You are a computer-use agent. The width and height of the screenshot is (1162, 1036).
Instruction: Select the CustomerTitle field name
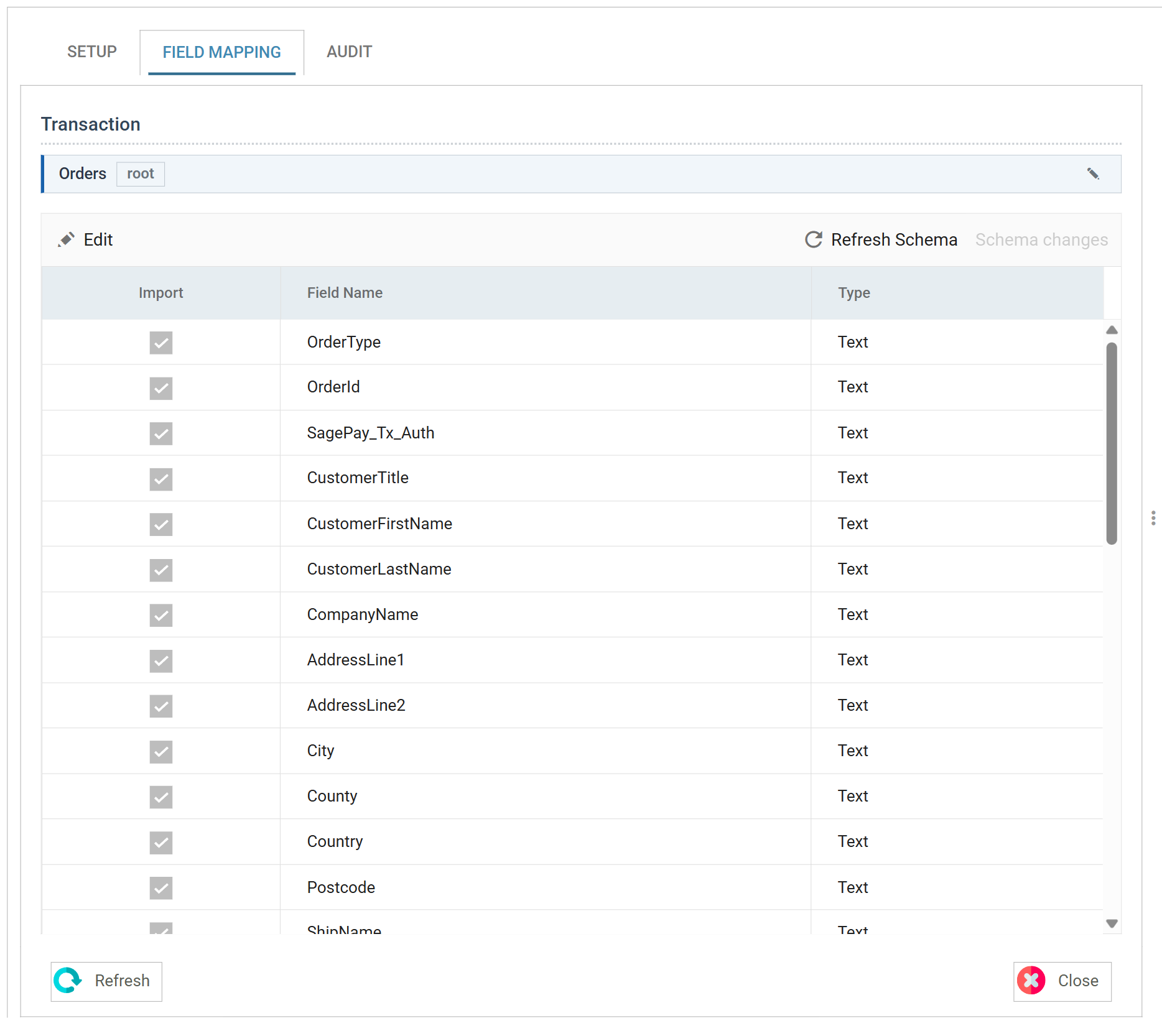(358, 478)
